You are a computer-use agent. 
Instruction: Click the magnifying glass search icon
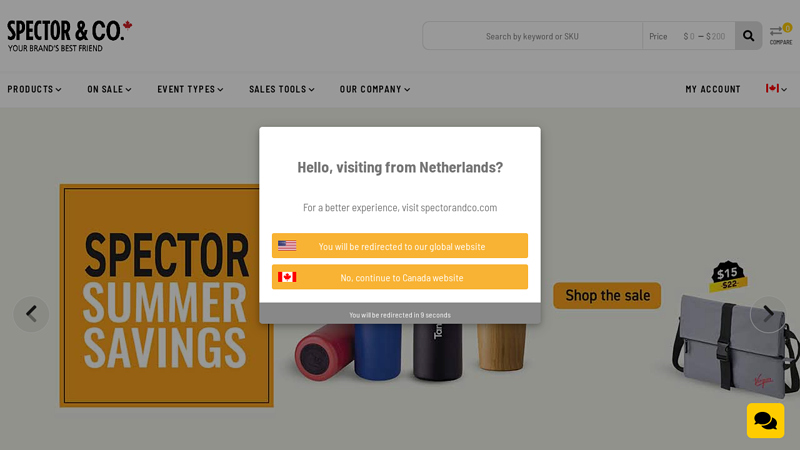[748, 36]
